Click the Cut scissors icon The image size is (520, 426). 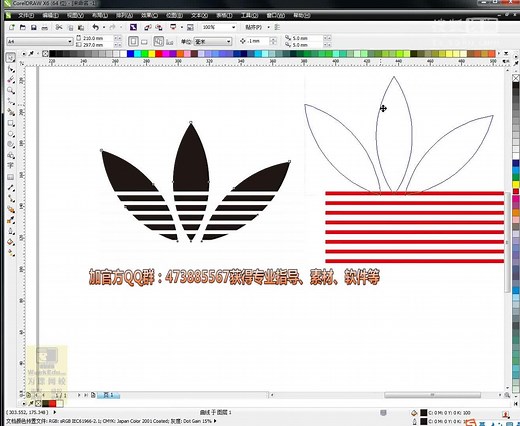pos(59,27)
